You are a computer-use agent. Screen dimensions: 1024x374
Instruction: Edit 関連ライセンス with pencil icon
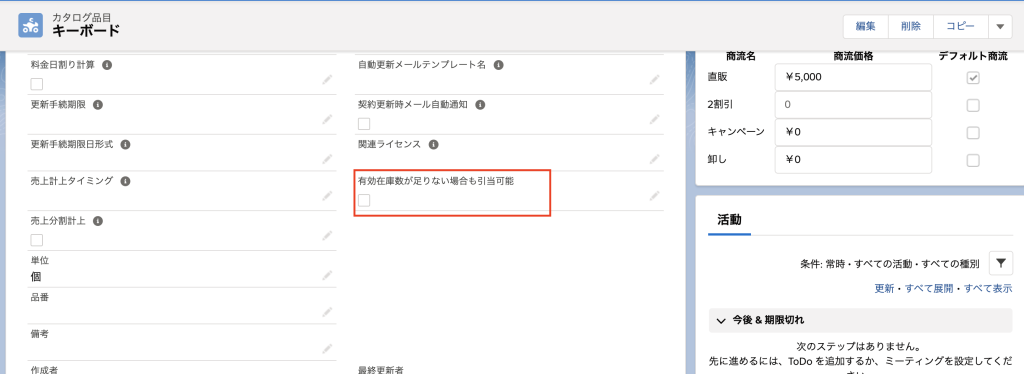(x=654, y=159)
